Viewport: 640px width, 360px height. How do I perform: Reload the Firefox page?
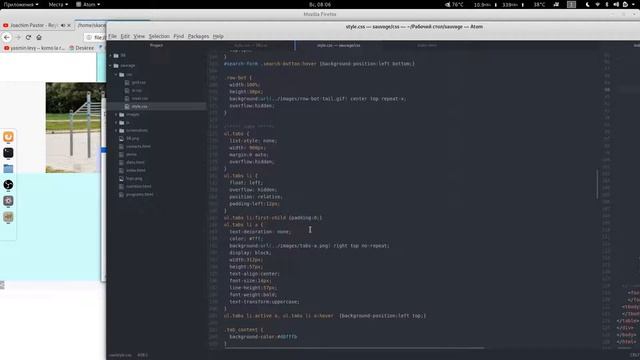[x=28, y=37]
